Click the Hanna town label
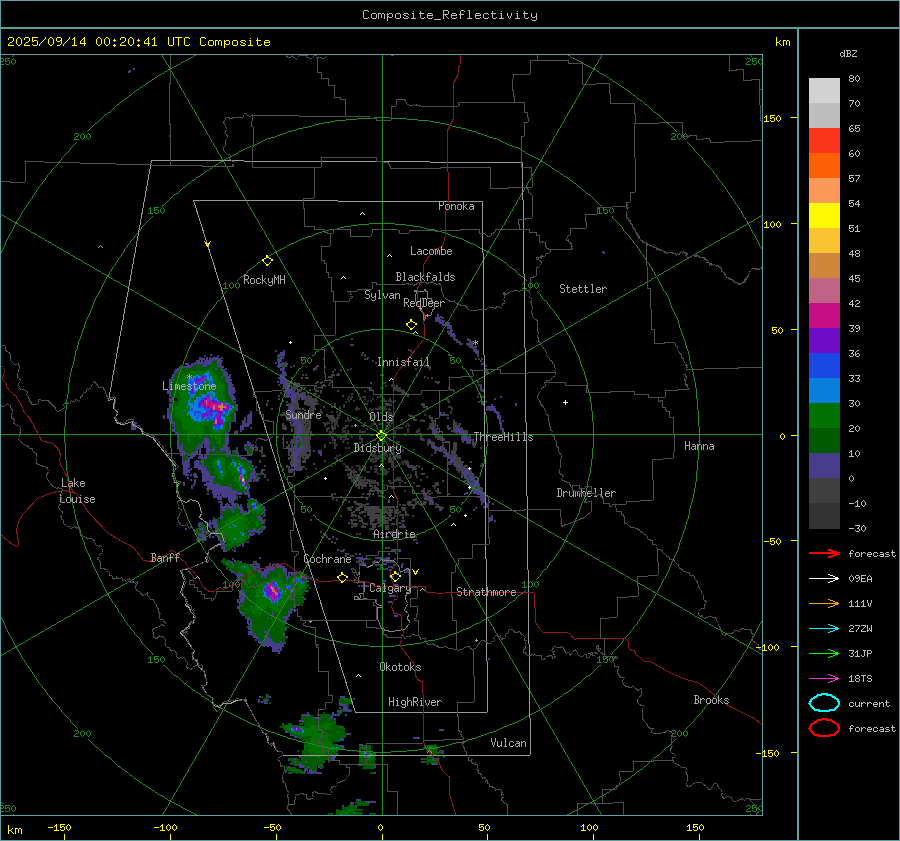This screenshot has width=900, height=841. pos(699,446)
